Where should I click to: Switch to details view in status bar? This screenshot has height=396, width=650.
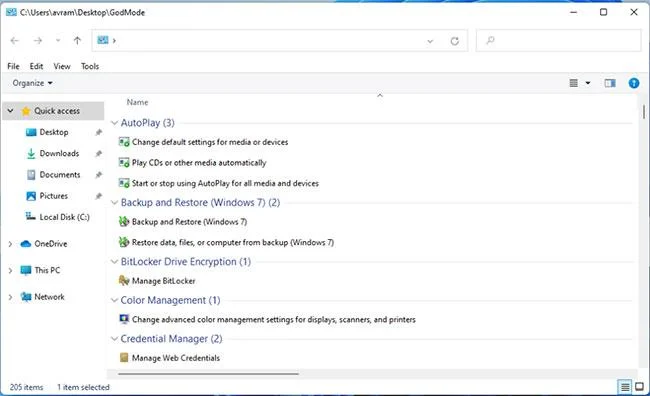click(625, 387)
